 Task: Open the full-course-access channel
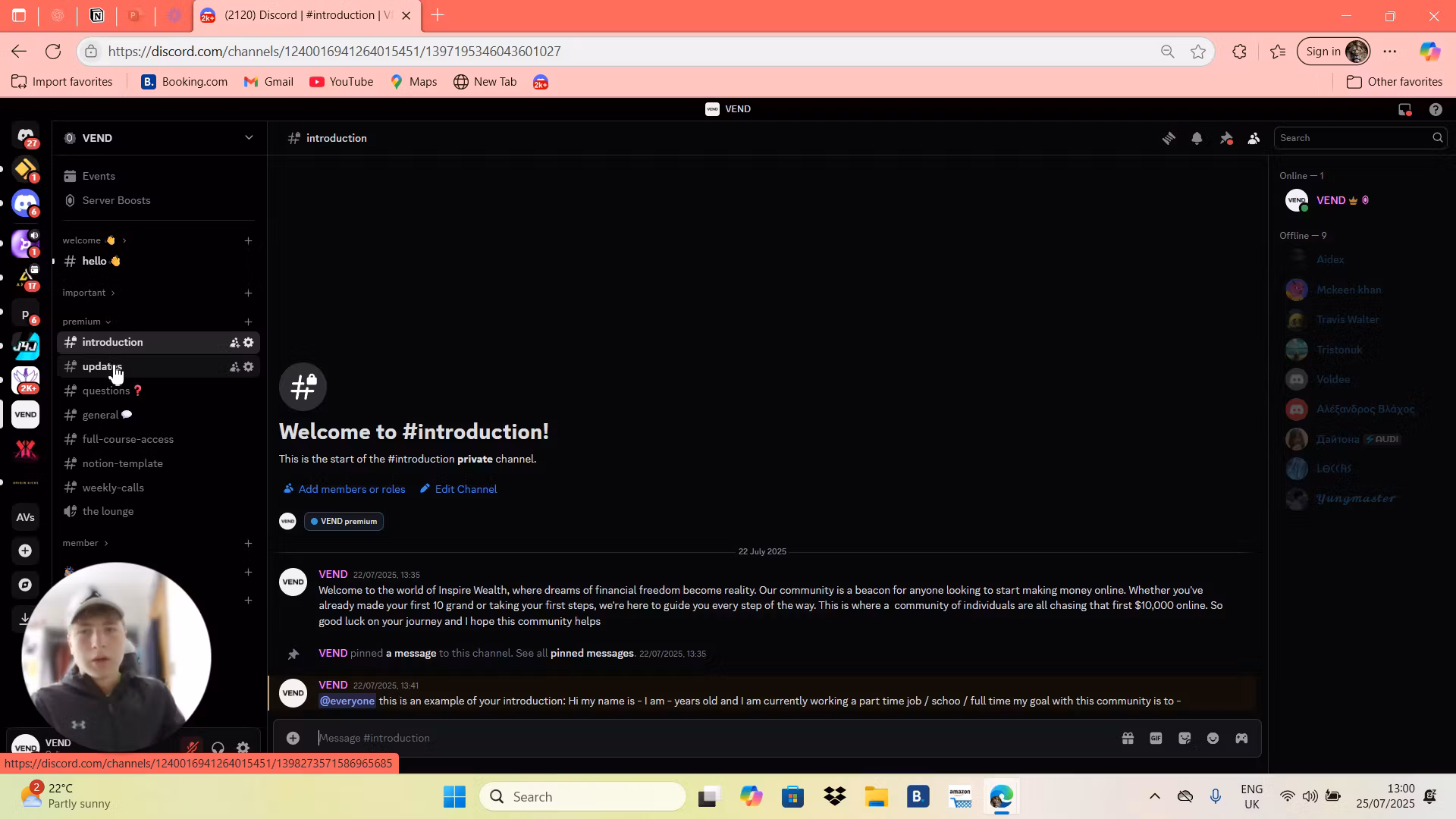159,440
